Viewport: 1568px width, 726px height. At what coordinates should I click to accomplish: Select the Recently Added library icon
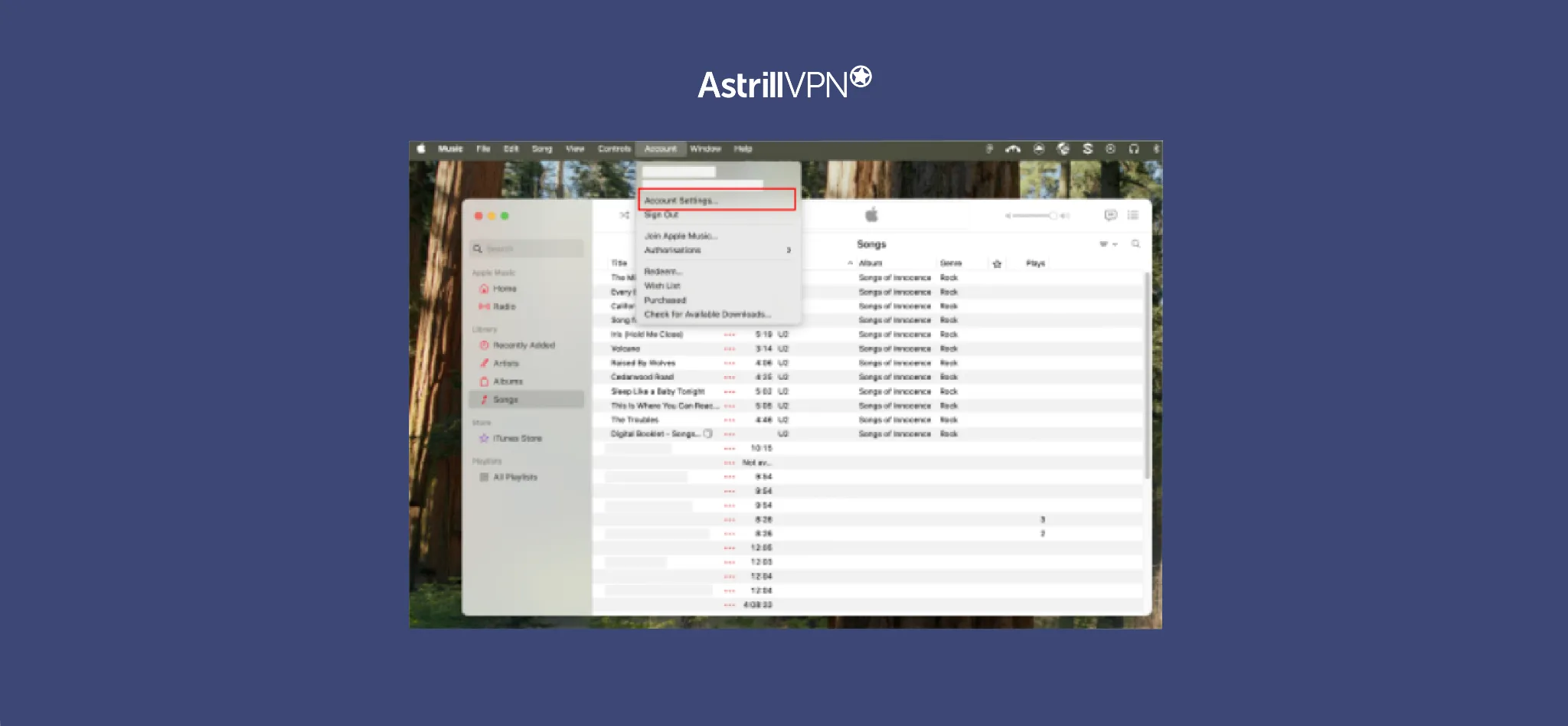484,345
